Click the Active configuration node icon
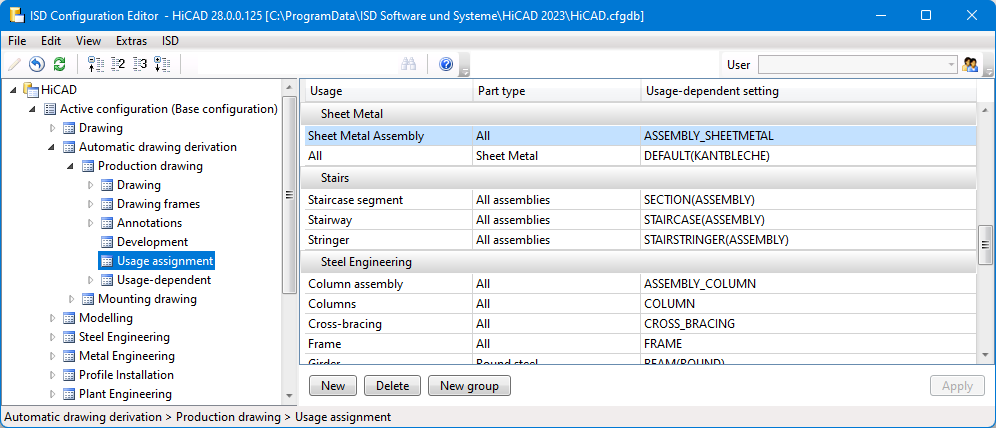 click(50, 109)
